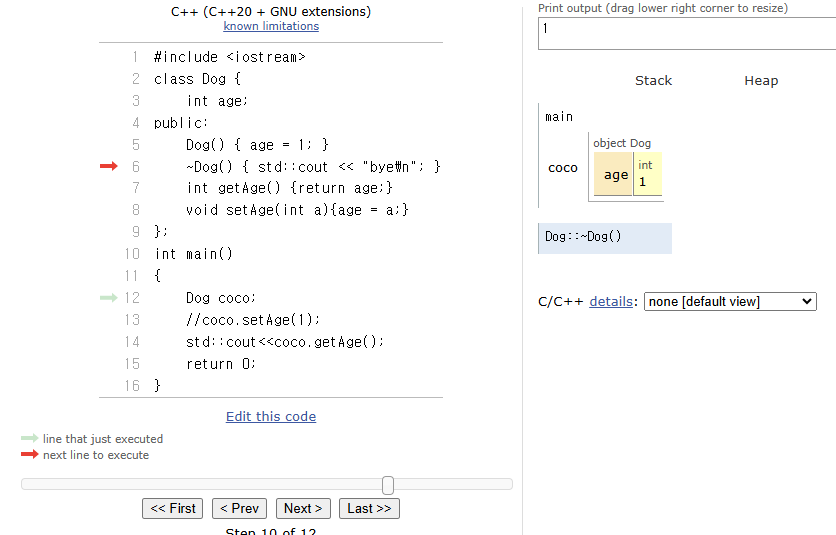This screenshot has height=535, width=836.
Task: Jump to the end with 'Last >>'
Action: [x=369, y=508]
